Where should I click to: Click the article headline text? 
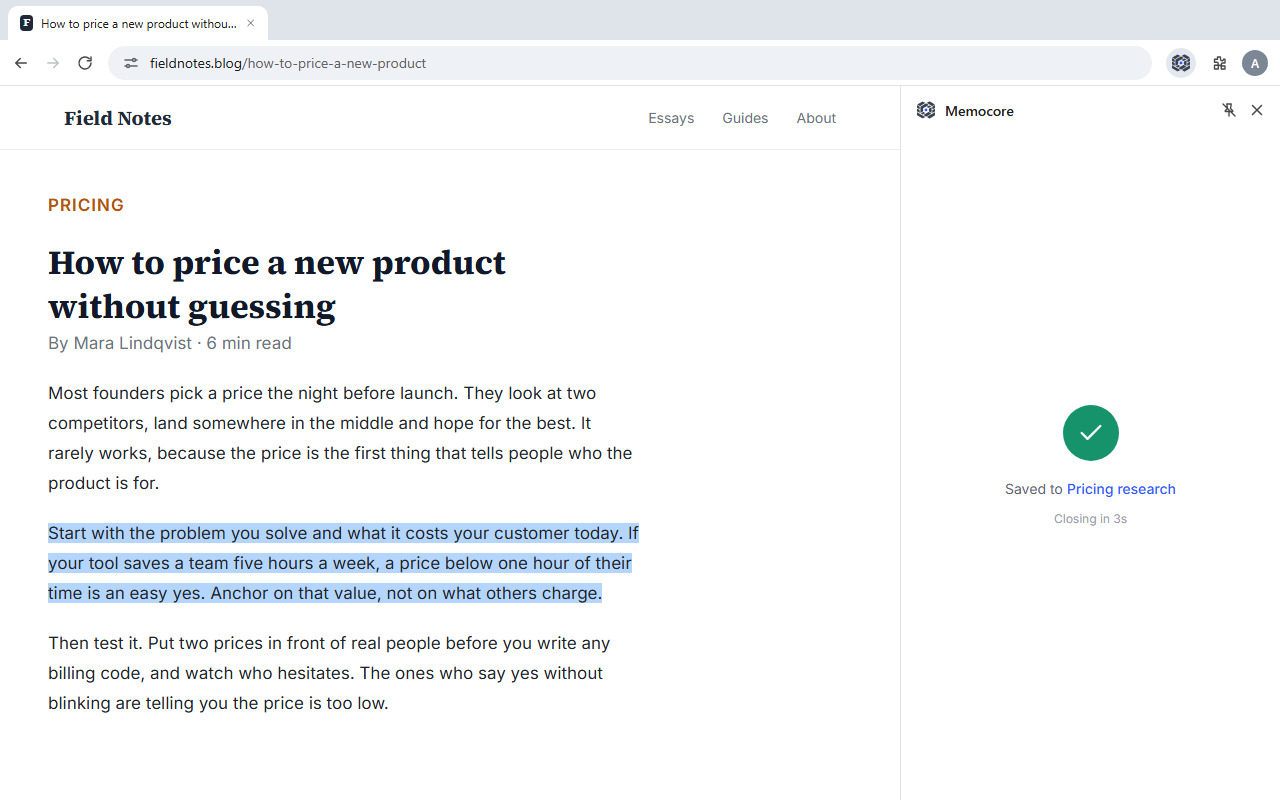click(x=277, y=284)
